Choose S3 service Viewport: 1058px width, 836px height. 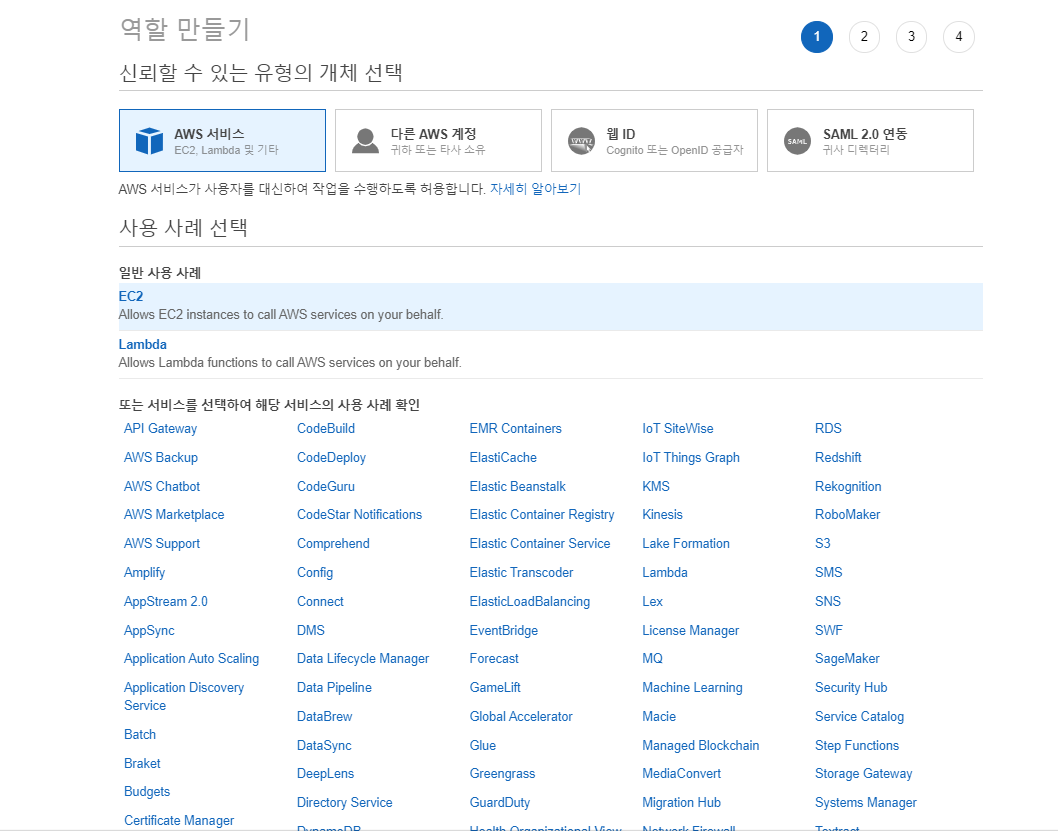823,544
